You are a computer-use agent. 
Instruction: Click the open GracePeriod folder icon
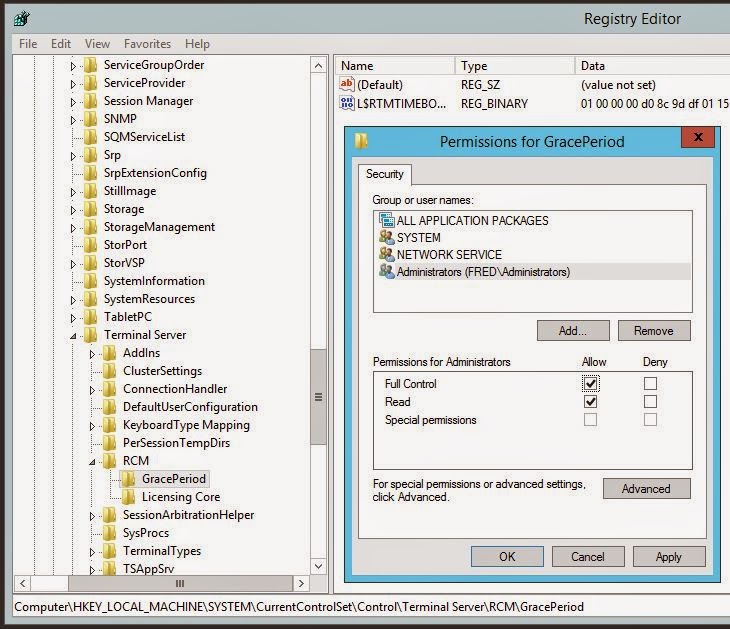128,479
